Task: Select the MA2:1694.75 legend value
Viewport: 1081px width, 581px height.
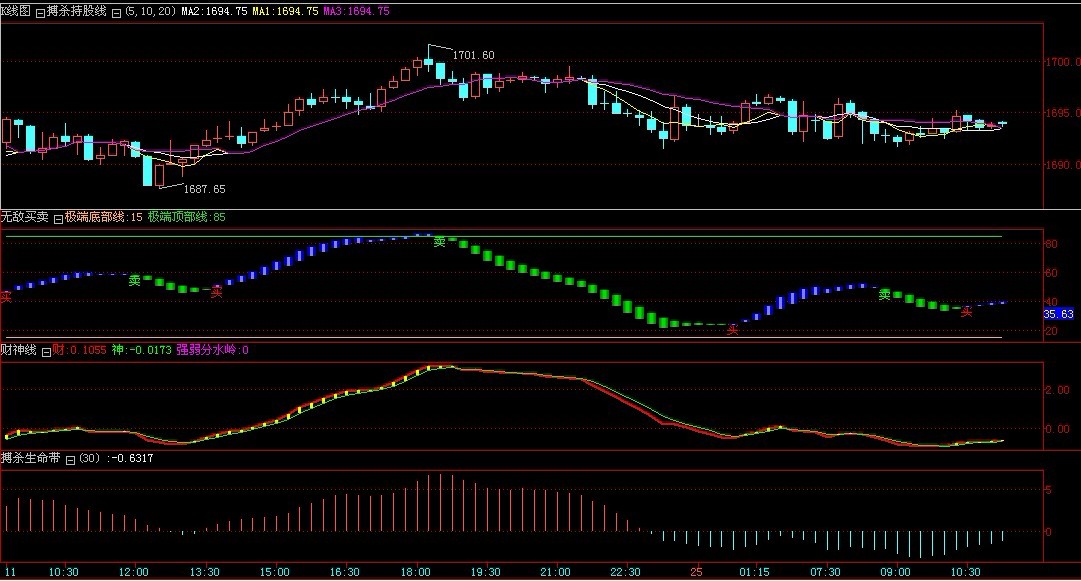Action: (214, 12)
